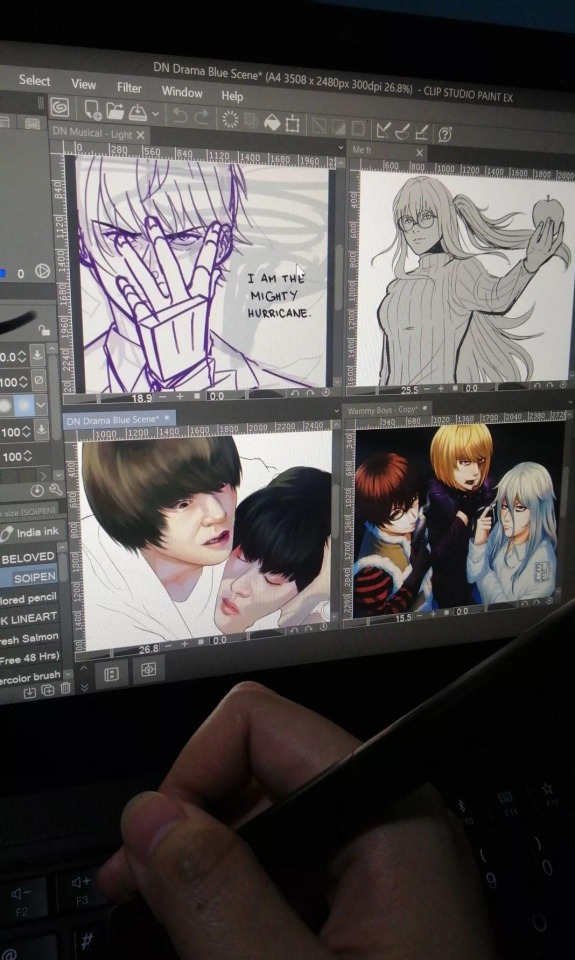Select the Fresh Salmon brush
Image resolution: width=575 pixels, height=960 pixels.
(30, 637)
